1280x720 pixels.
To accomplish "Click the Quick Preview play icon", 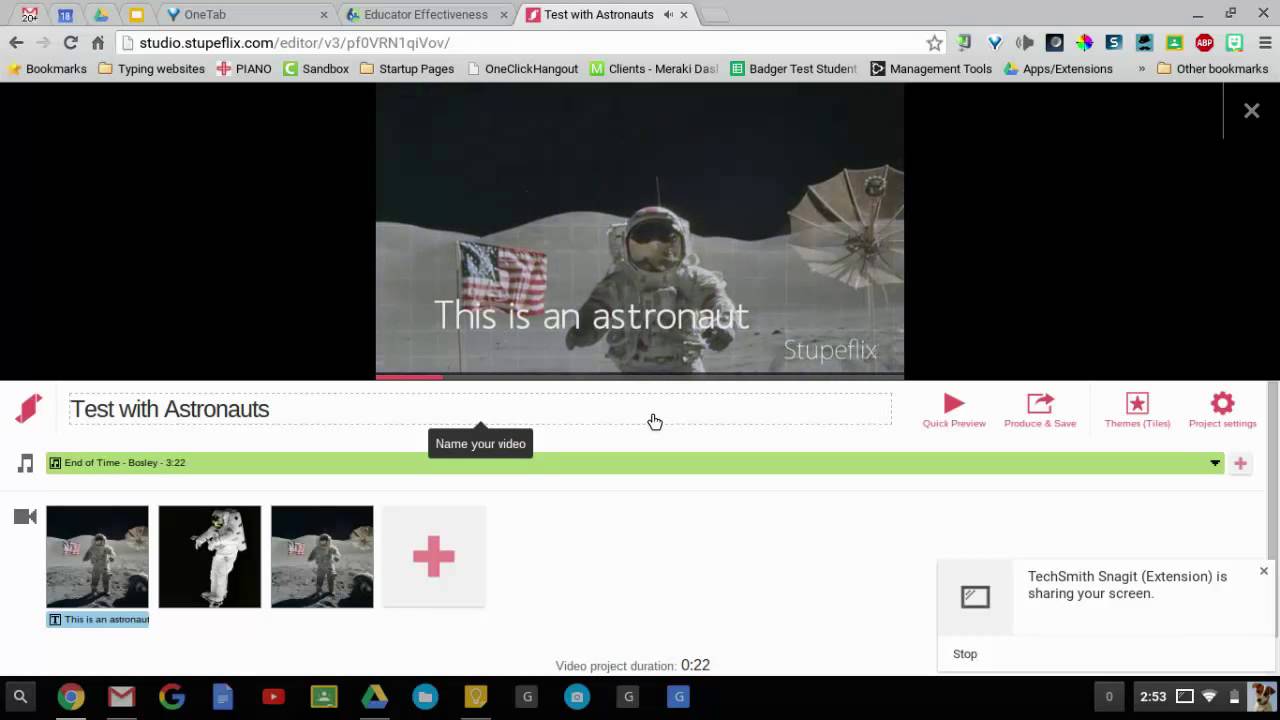I will (x=954, y=403).
